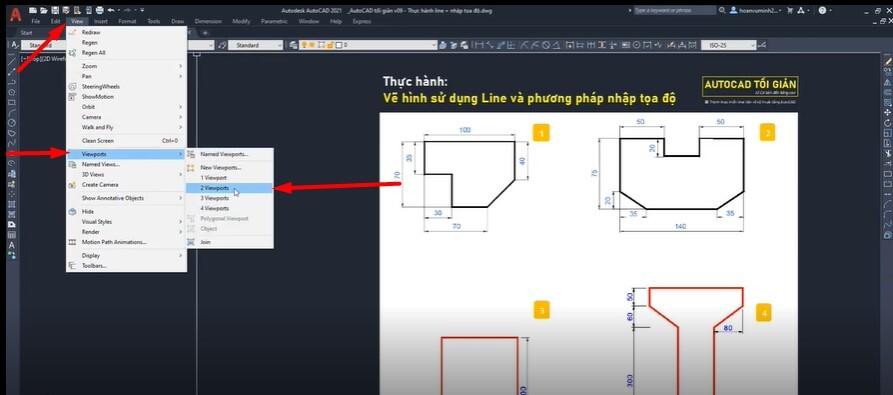This screenshot has width=893, height=395.
Task: Expand the 3D Views submenu
Action: point(127,174)
